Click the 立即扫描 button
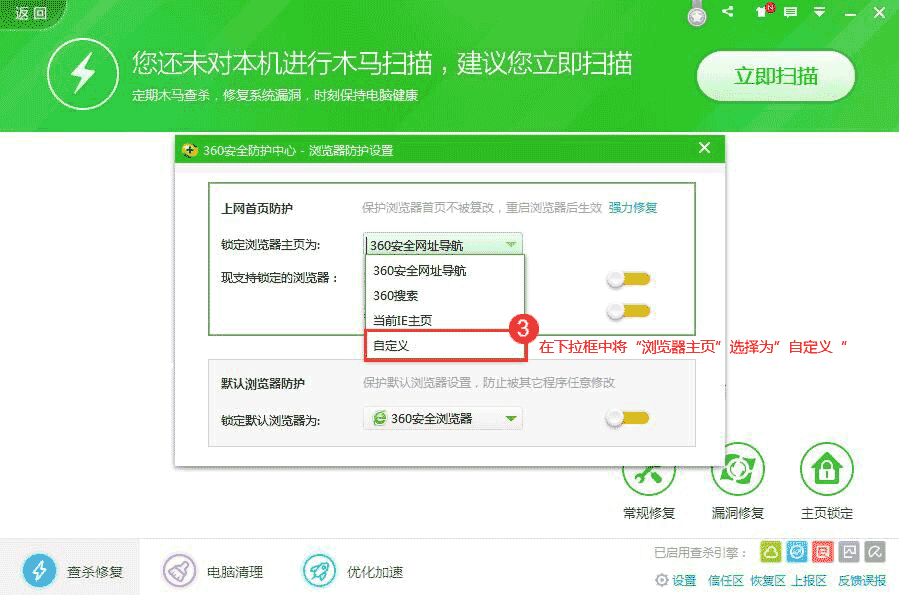The image size is (899, 595). pyautogui.click(x=775, y=76)
